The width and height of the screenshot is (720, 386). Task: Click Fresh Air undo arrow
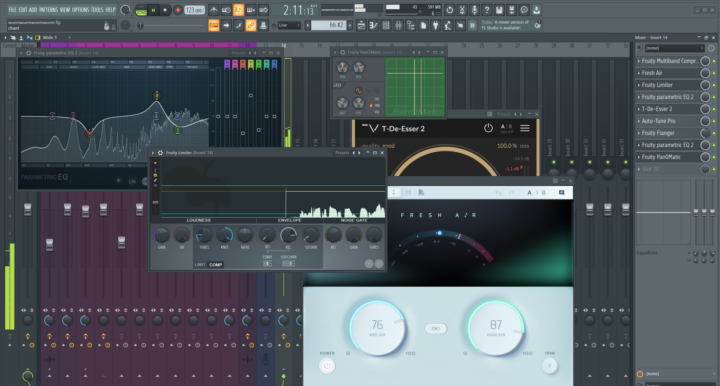(x=498, y=193)
